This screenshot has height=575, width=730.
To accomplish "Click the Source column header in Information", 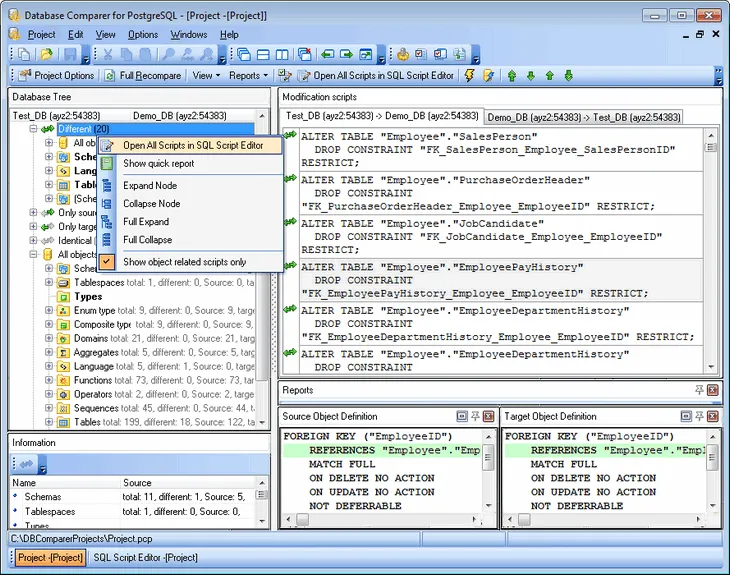I will [138, 482].
